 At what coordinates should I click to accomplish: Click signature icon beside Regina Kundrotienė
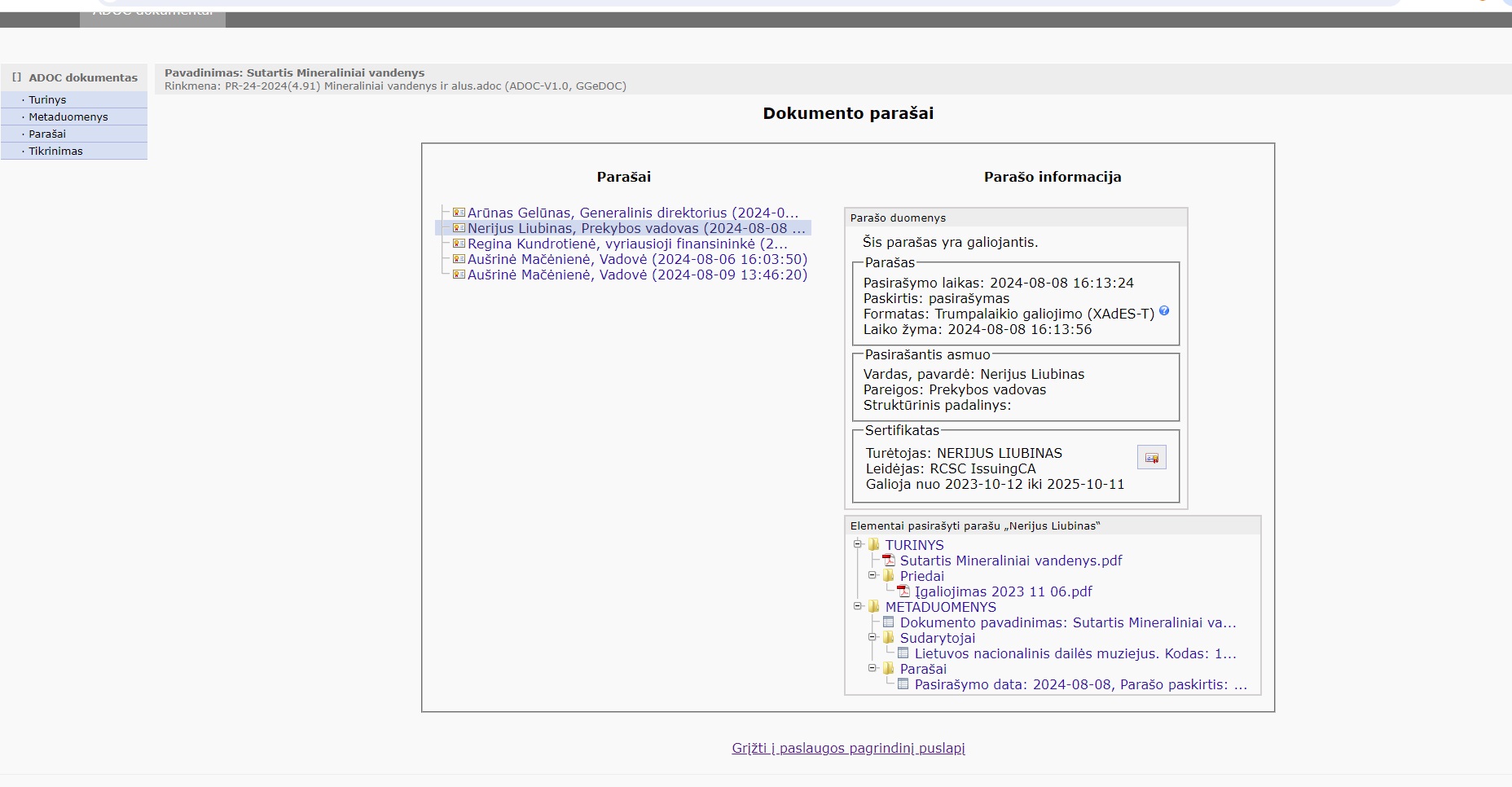(459, 244)
